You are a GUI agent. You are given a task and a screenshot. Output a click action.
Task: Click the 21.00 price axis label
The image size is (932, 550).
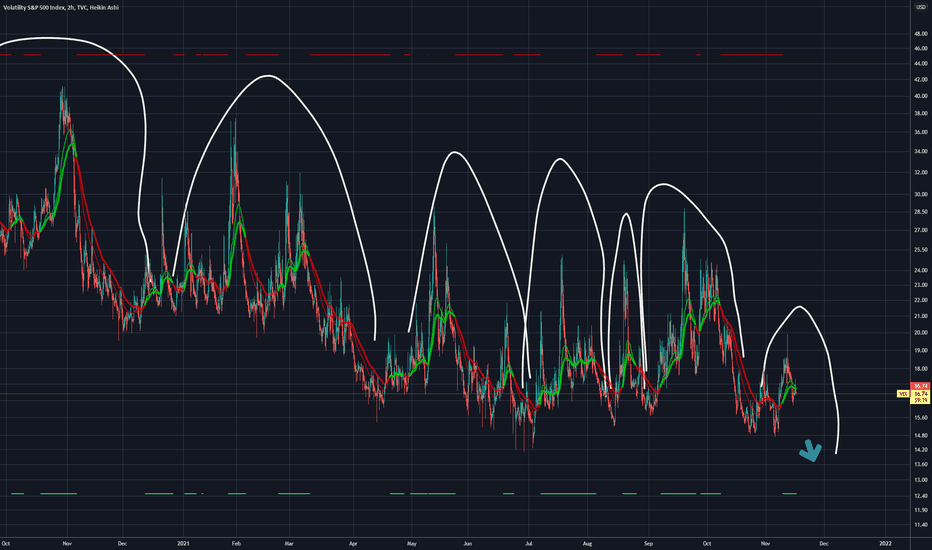click(x=921, y=316)
